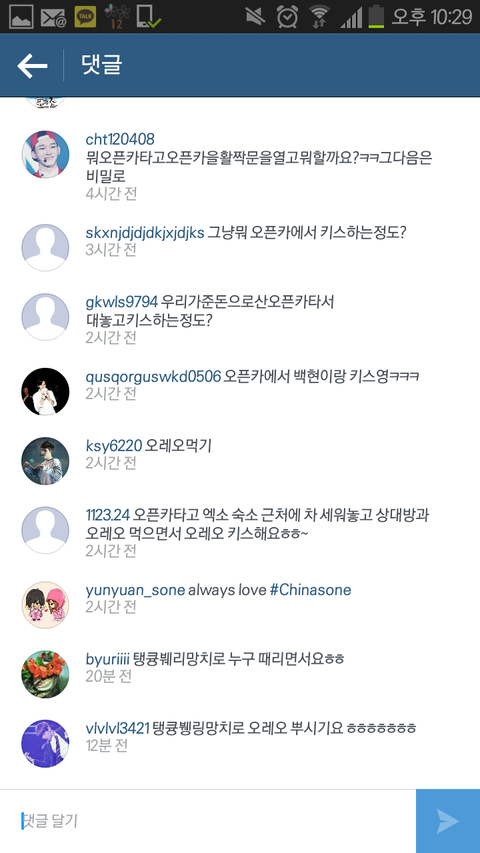Tap the battery indicator icon

[376, 16]
